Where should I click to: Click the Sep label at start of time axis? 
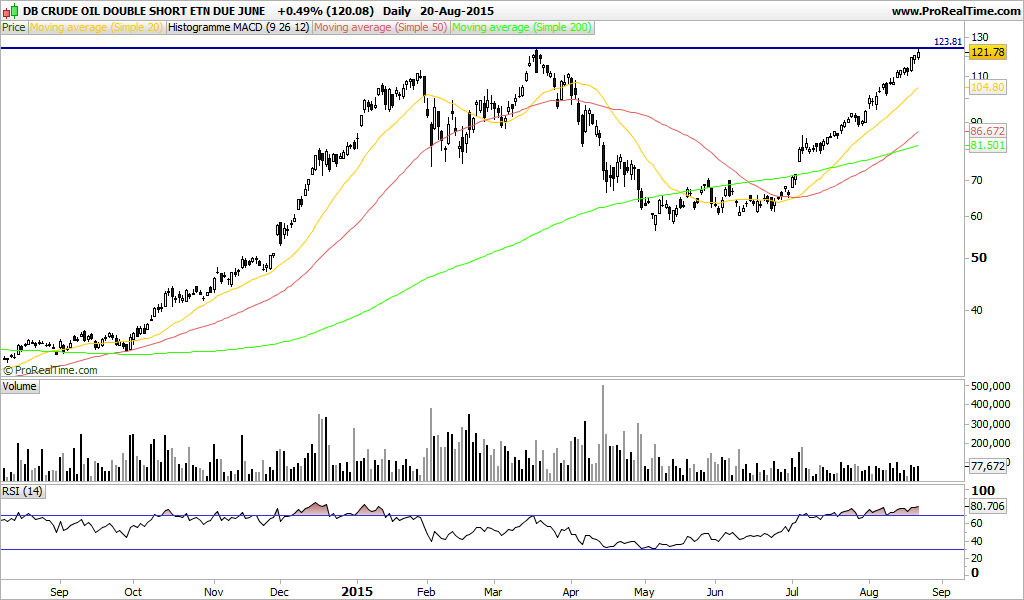click(x=59, y=592)
